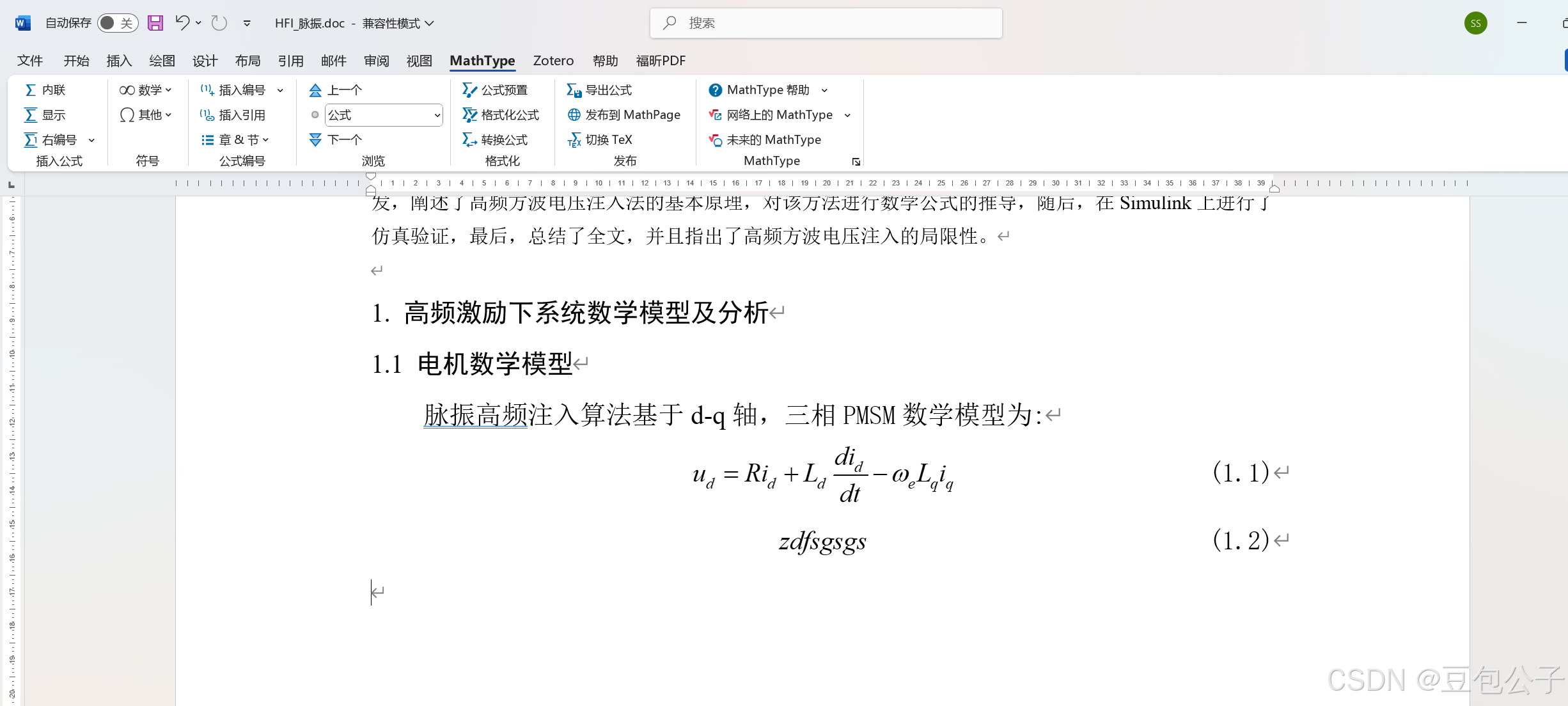Expand the 数学 symbols dropdown
1568x706 pixels.
(x=145, y=90)
